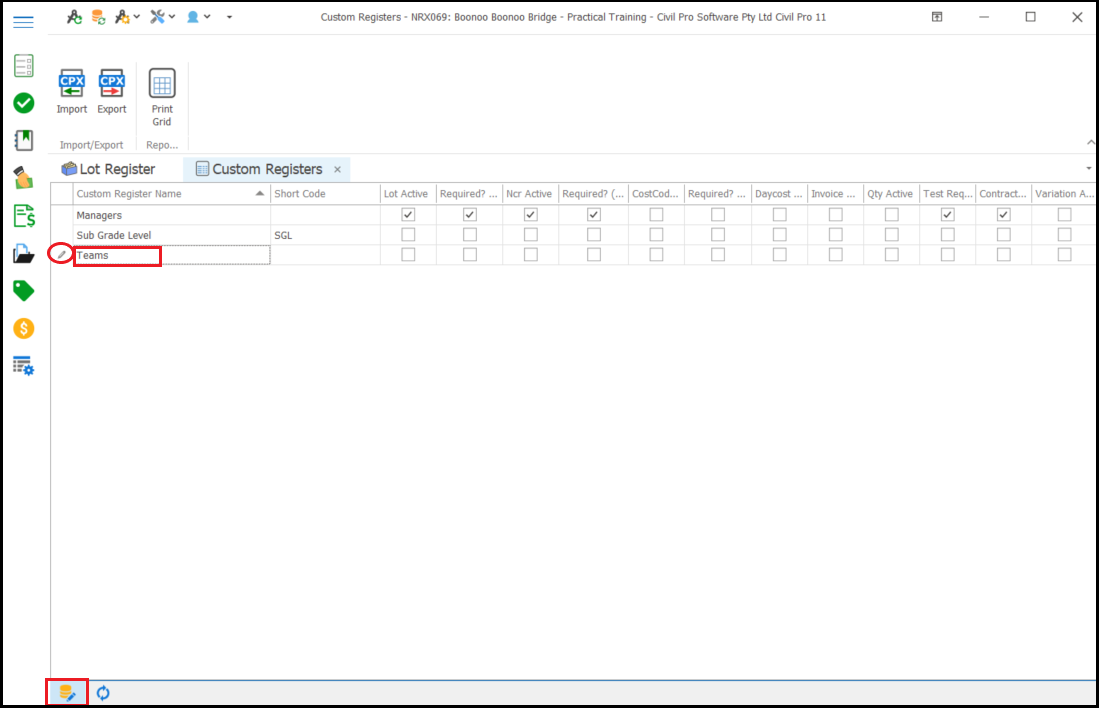This screenshot has height=708, width=1099.
Task: Select the green tag sidebar icon
Action: (23, 290)
